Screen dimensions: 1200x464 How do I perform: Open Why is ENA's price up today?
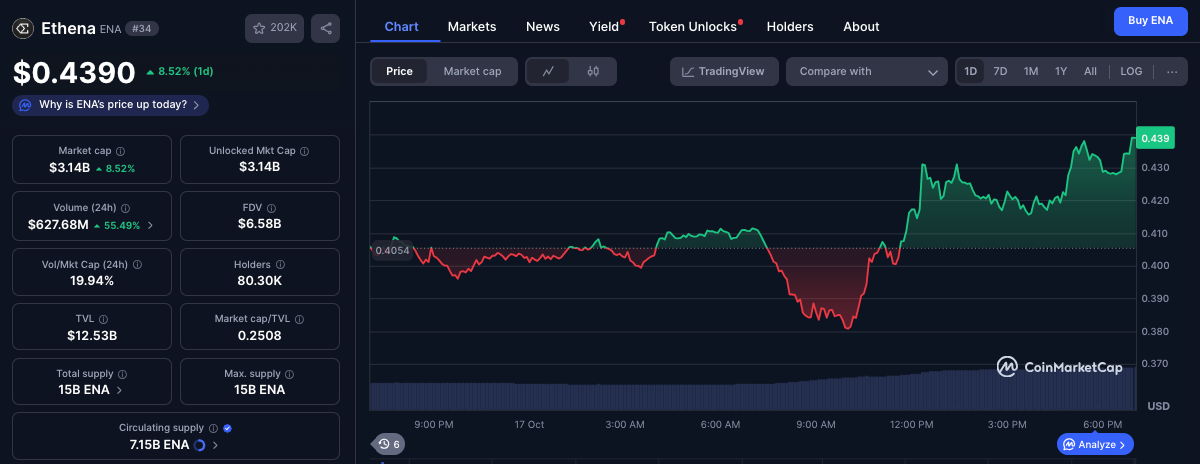click(x=111, y=105)
